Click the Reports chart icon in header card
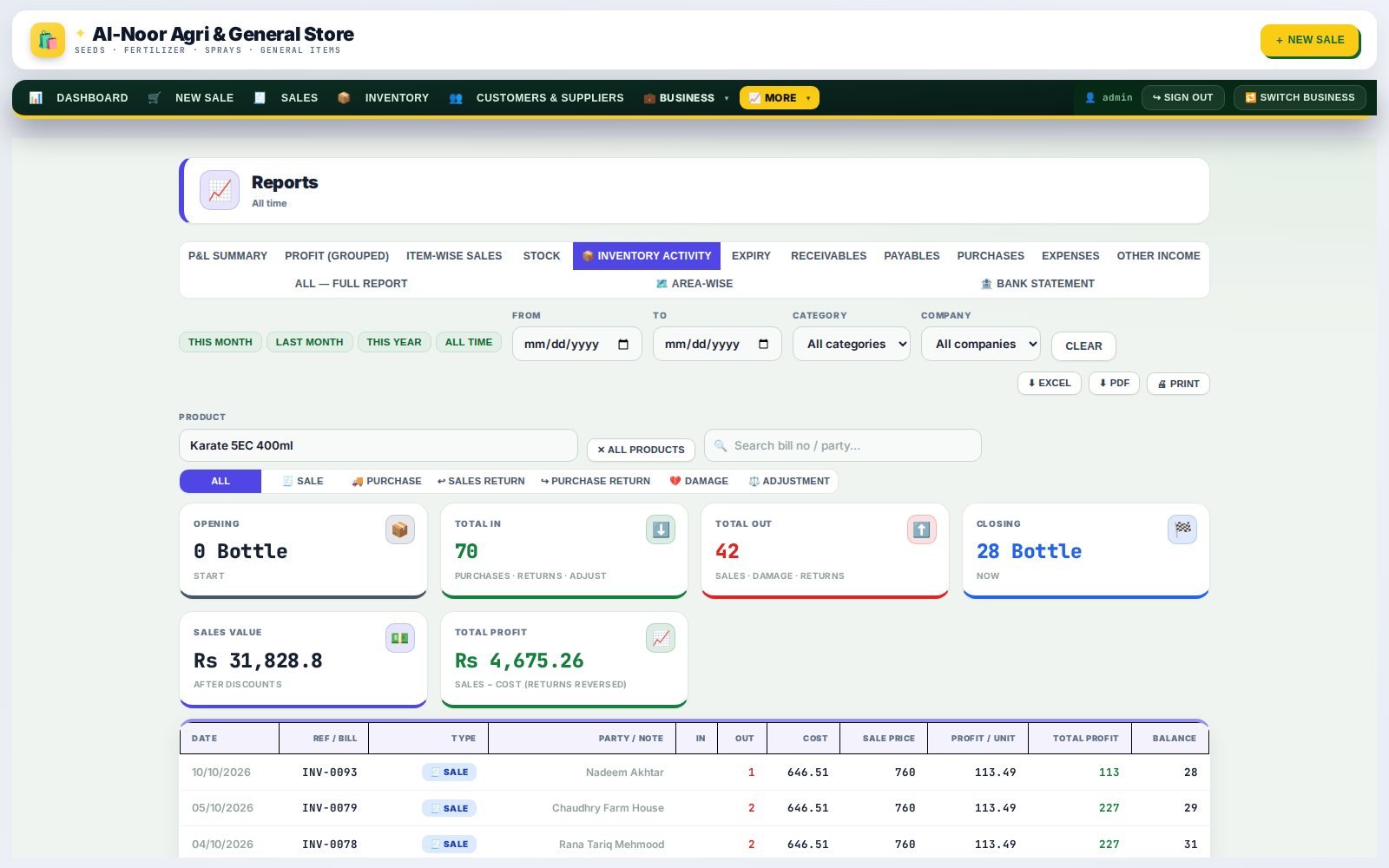Screen dimensions: 1389x868 220,190
